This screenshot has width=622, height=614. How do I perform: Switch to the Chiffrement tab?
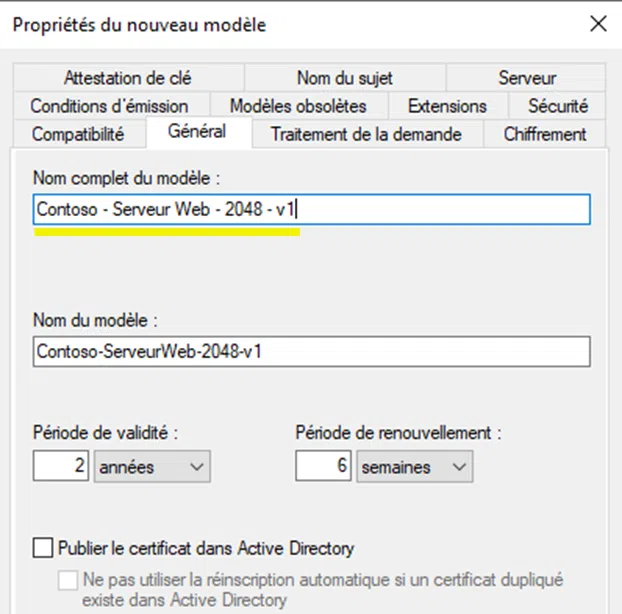pos(546,134)
